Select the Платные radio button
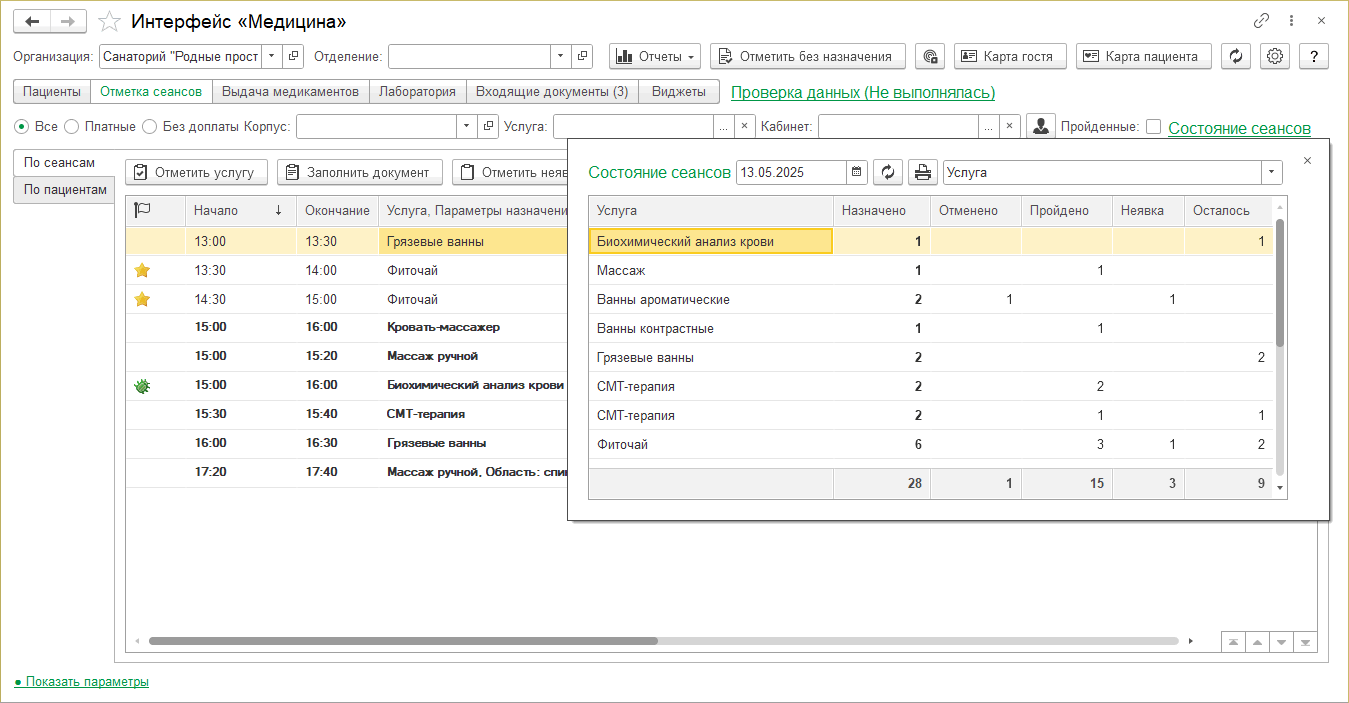1349x703 pixels. pyautogui.click(x=71, y=127)
